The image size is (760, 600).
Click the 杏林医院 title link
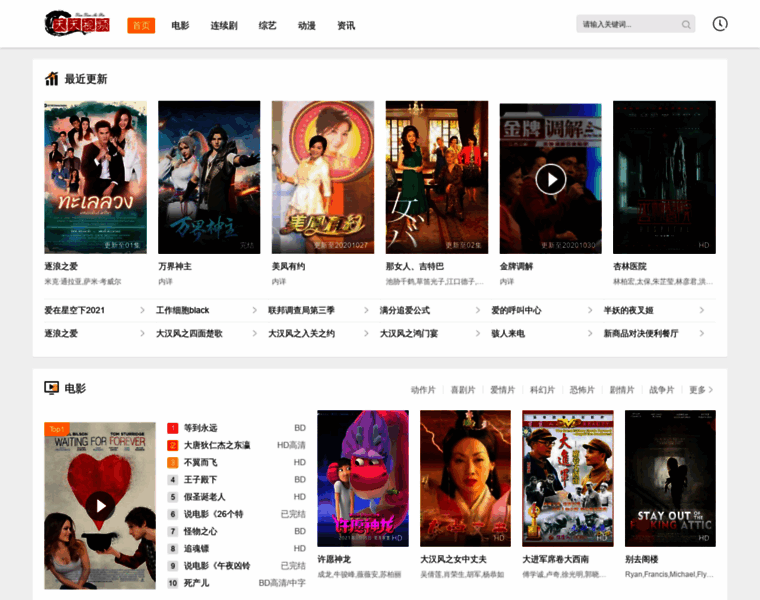[x=630, y=266]
